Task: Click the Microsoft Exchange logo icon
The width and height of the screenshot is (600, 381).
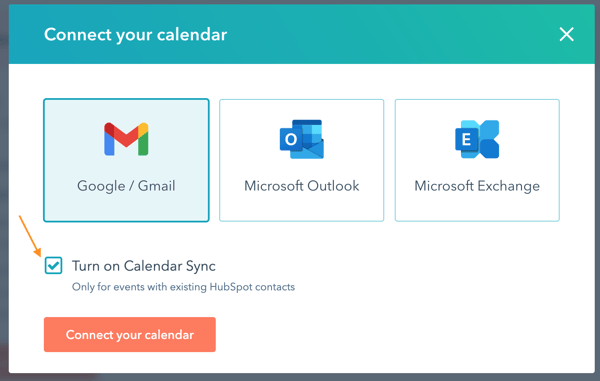Action: 477,139
